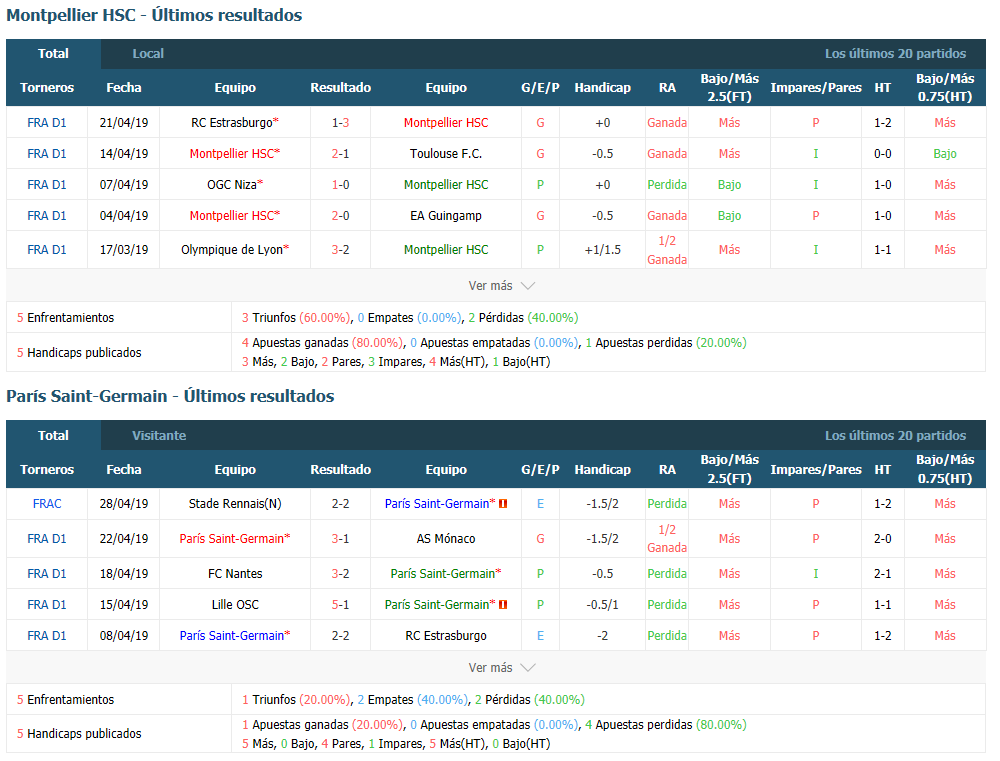
Task: Click date 18/04/19 in Nantes row
Action: coord(124,574)
